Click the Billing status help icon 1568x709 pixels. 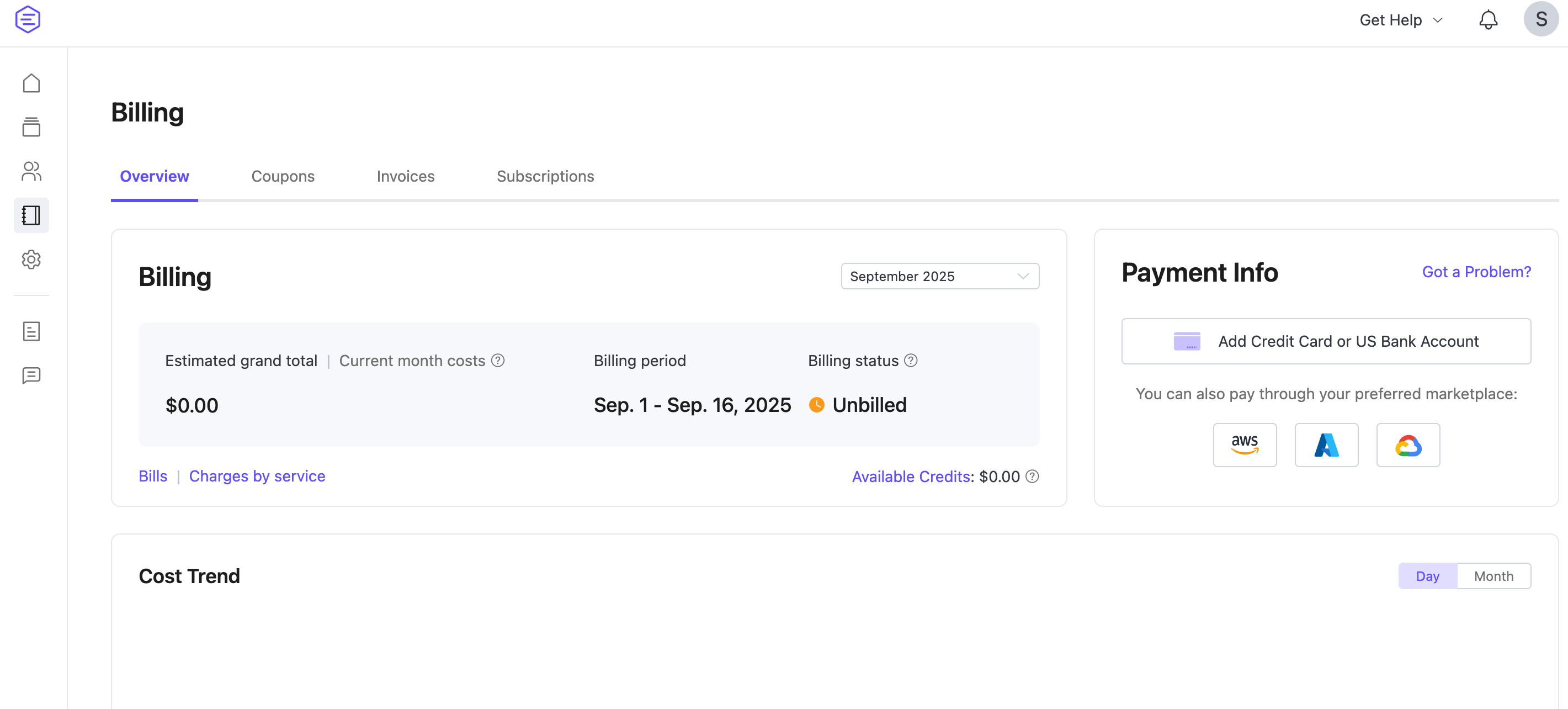tap(911, 361)
